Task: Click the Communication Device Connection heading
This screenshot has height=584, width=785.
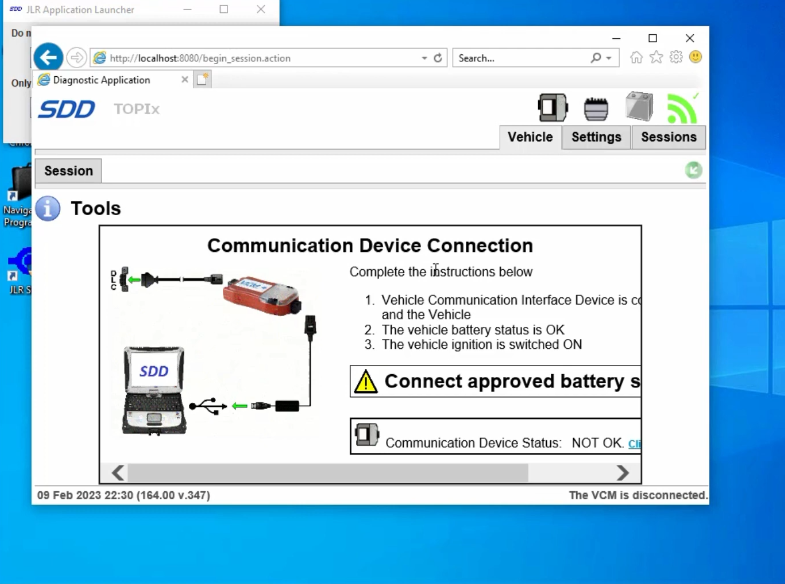Action: tap(370, 245)
